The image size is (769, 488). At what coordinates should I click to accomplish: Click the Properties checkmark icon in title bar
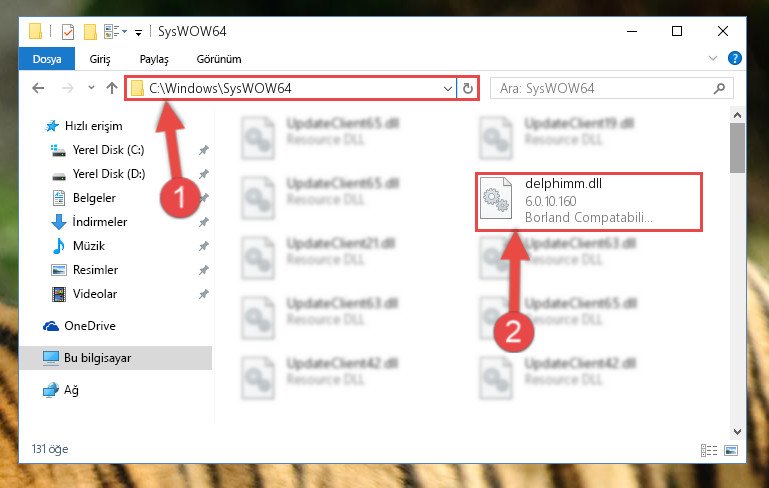pyautogui.click(x=68, y=32)
